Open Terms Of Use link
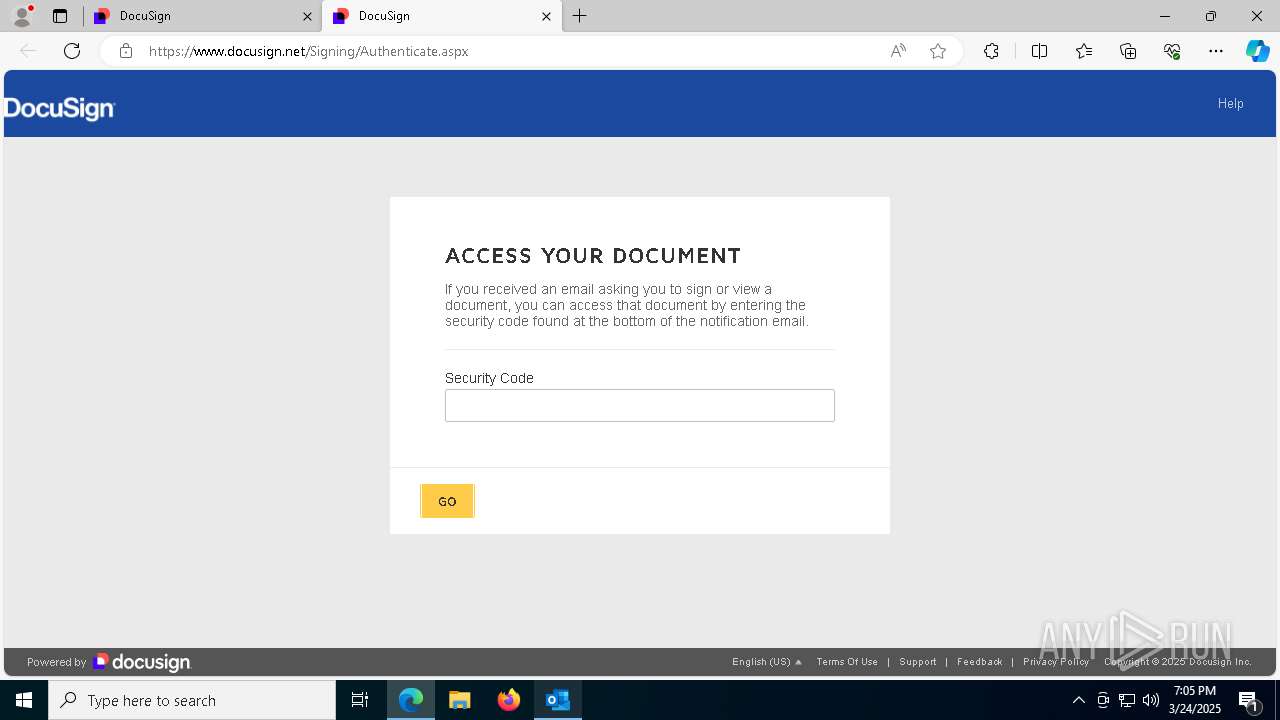The image size is (1280, 720). pyautogui.click(x=847, y=662)
